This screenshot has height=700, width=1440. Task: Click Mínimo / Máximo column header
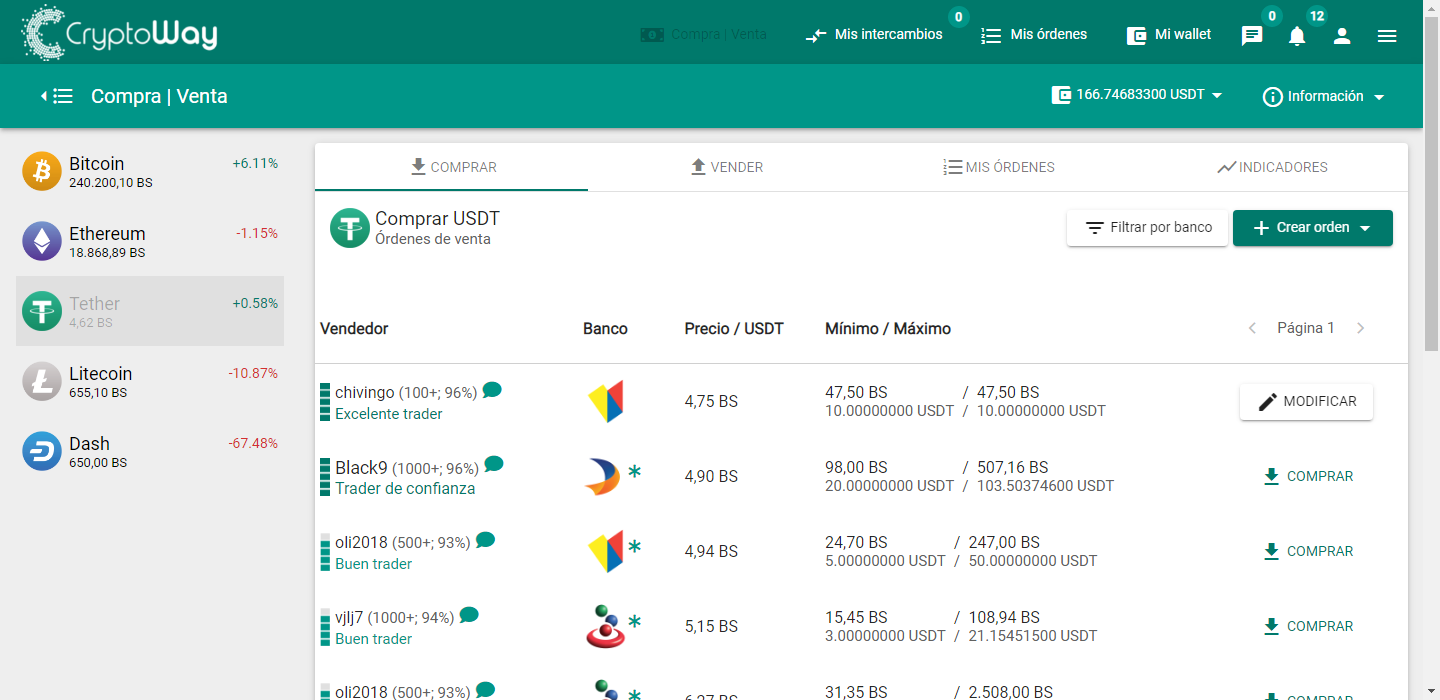tap(888, 328)
